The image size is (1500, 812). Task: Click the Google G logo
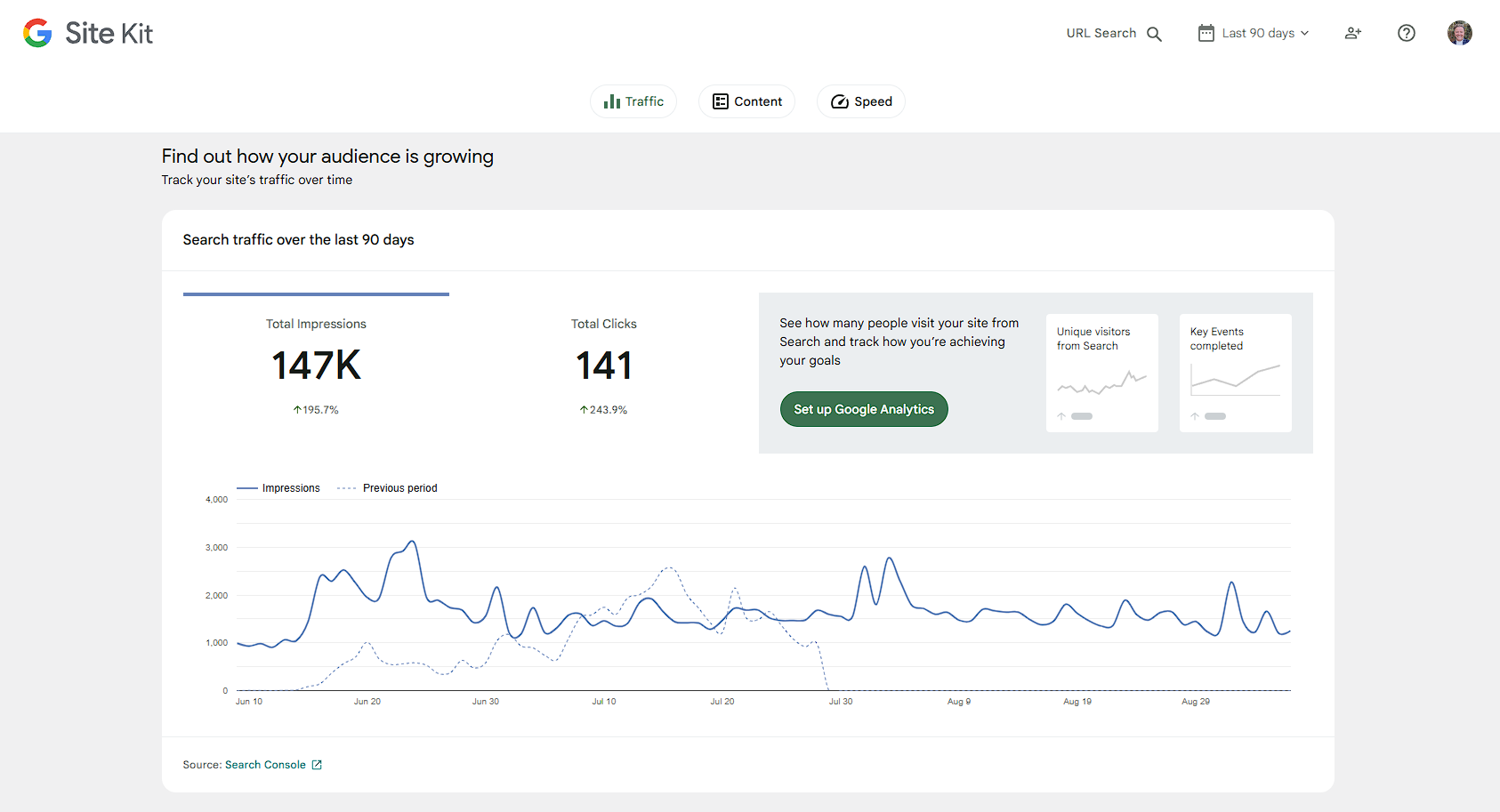pyautogui.click(x=37, y=33)
